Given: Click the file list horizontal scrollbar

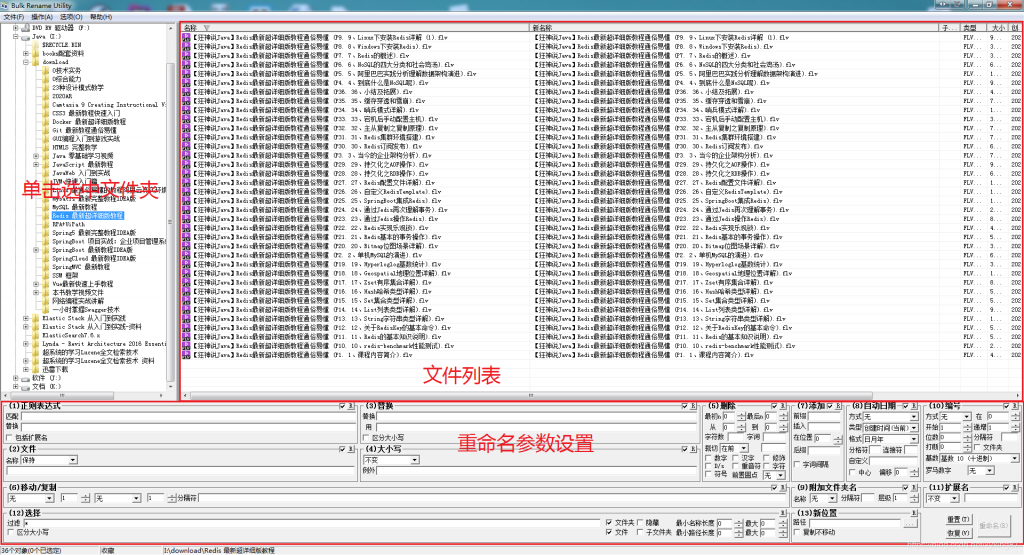Looking at the screenshot, I should [530, 396].
